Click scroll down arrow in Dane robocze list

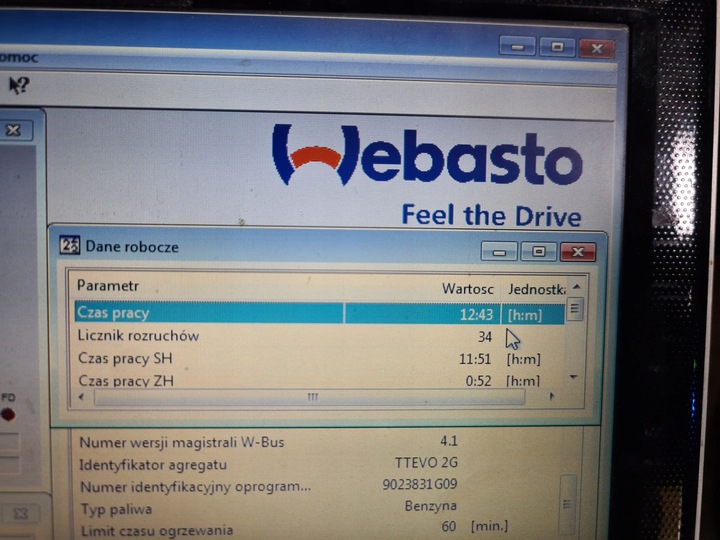574,377
